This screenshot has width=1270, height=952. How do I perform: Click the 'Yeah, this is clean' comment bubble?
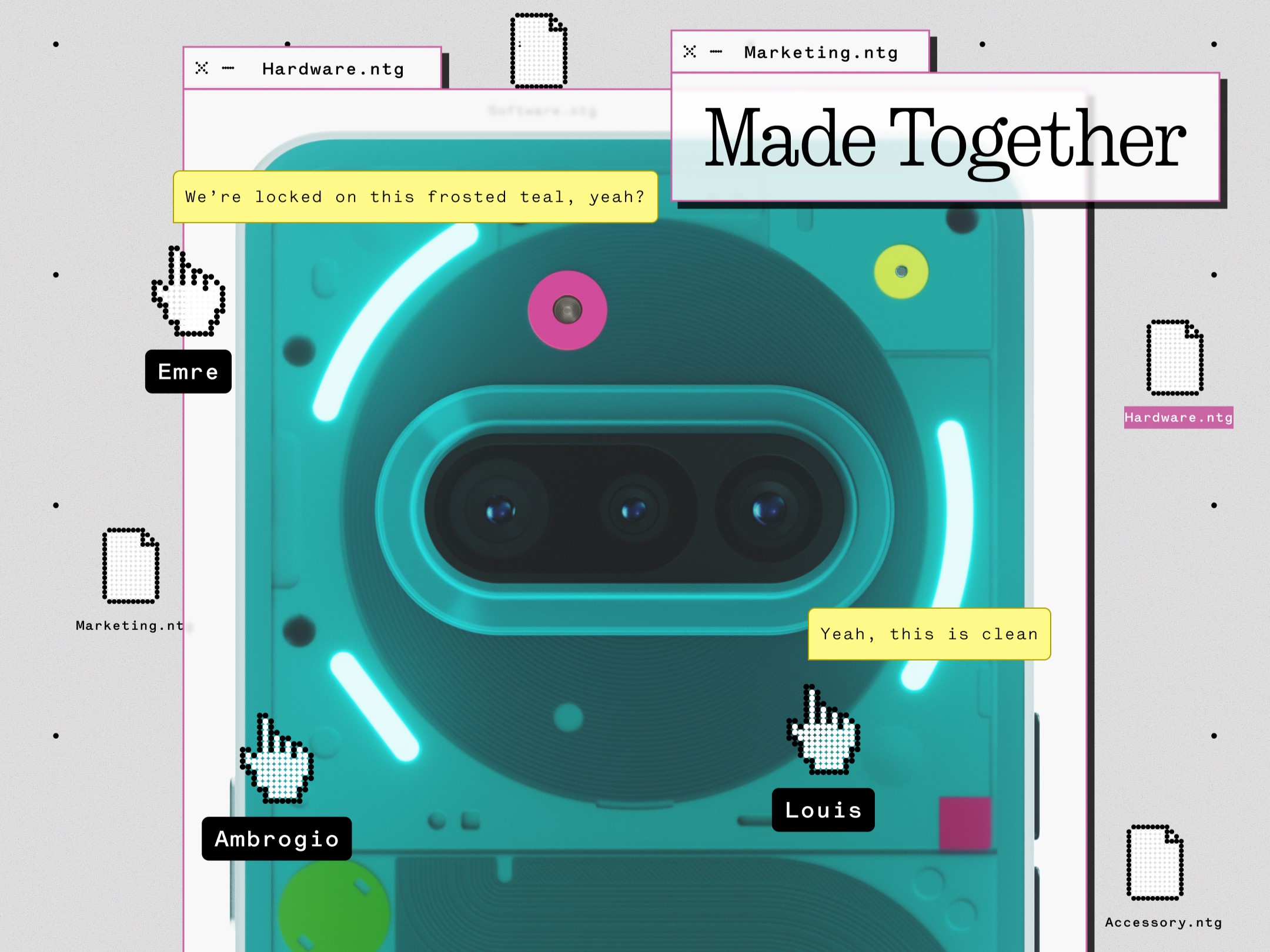coord(929,634)
